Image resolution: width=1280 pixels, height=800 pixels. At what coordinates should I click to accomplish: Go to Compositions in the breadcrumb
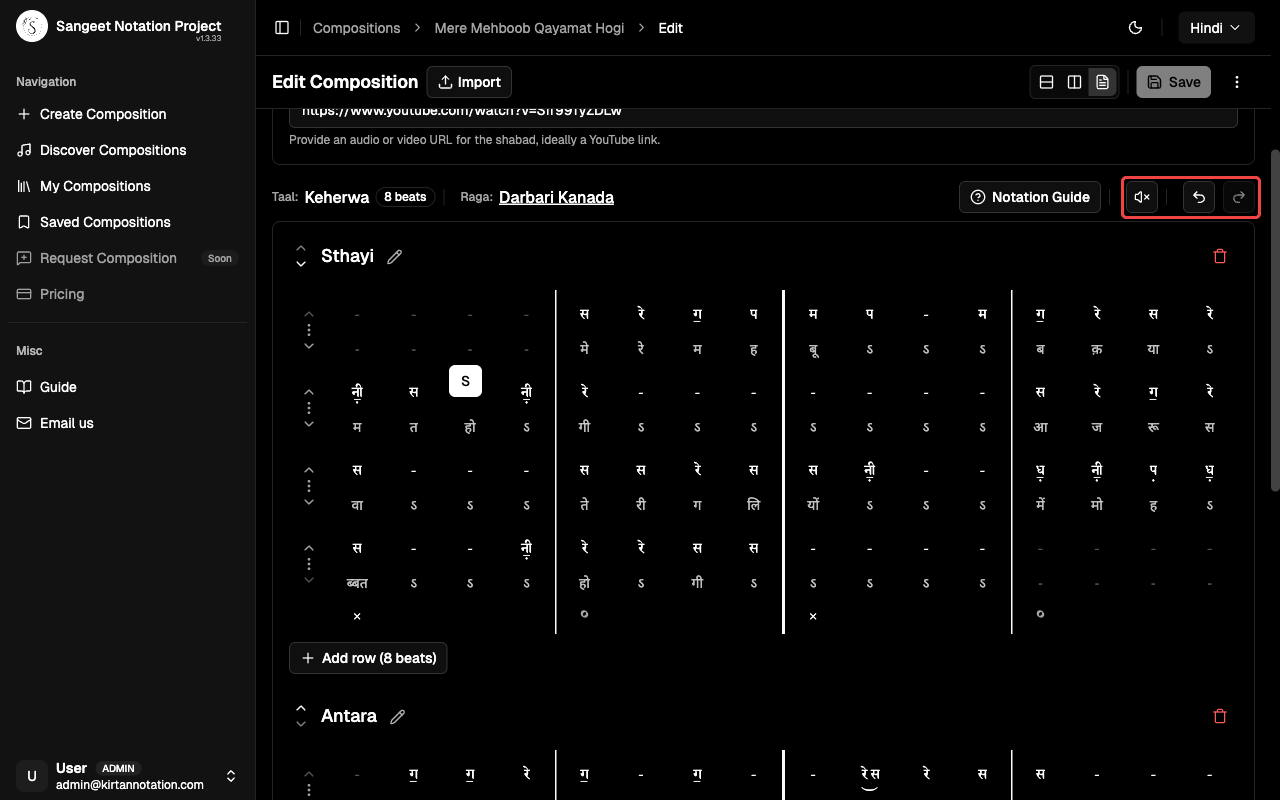356,28
